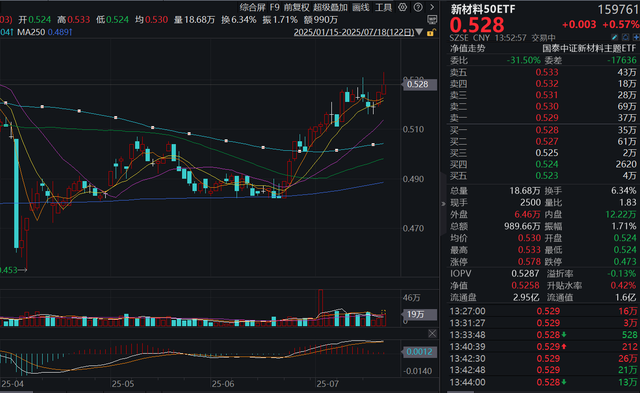
Task: Click the 0.528 price label on chart axis
Action: click(x=419, y=84)
